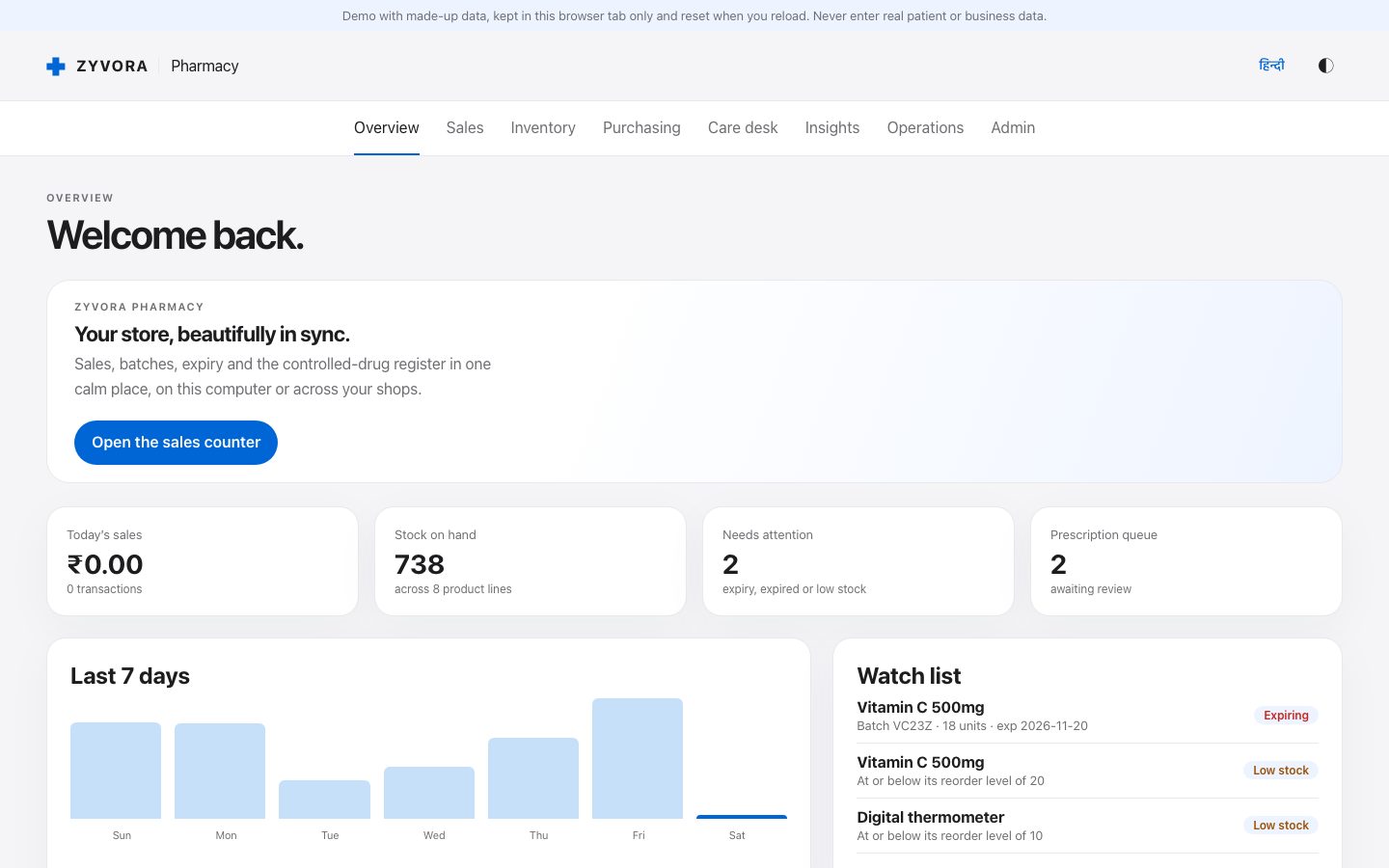Click the blue cross Zyvora logo icon
Viewport: 1389px width, 868px height.
[56, 66]
